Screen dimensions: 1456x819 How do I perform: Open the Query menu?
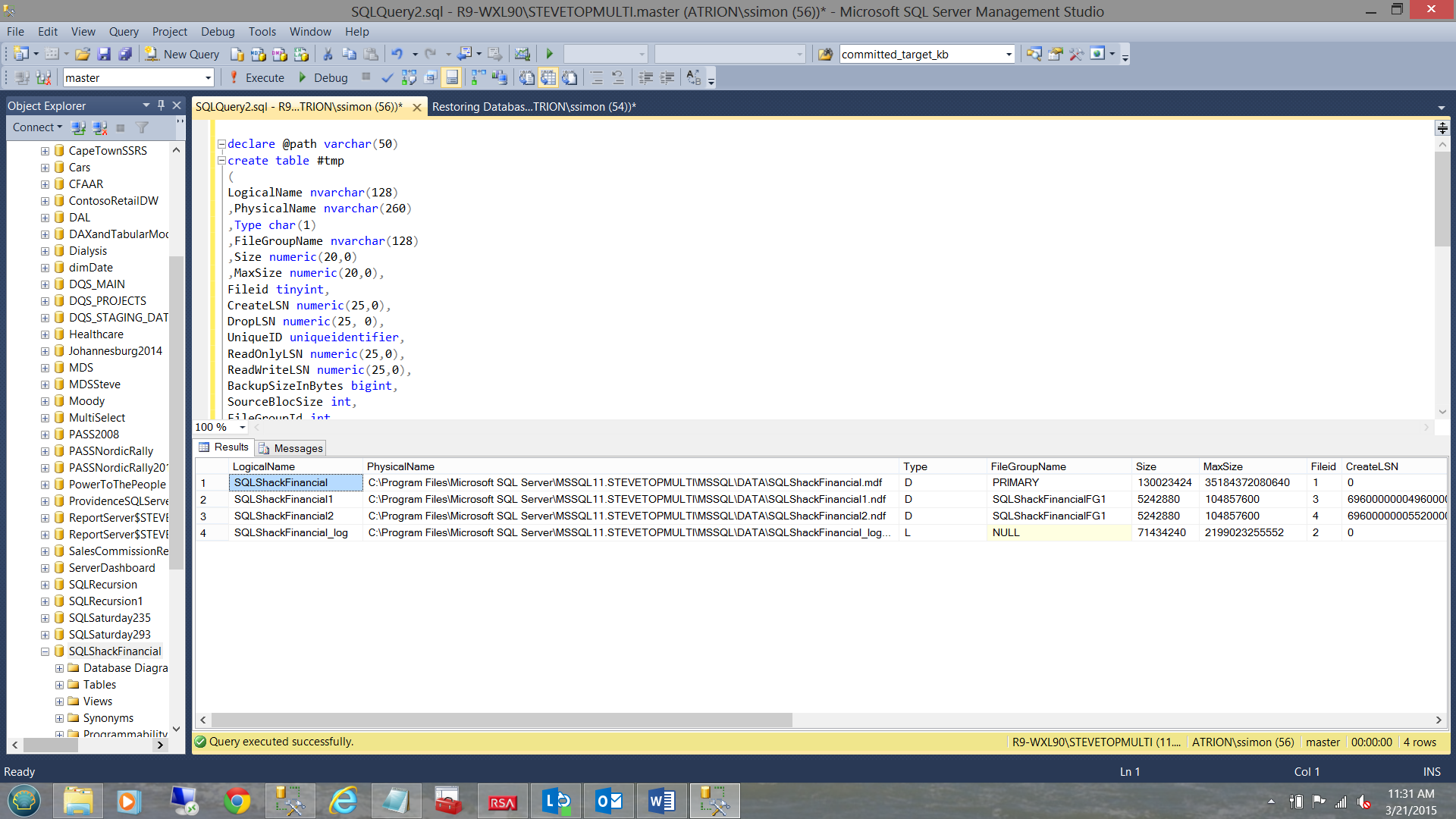click(123, 31)
